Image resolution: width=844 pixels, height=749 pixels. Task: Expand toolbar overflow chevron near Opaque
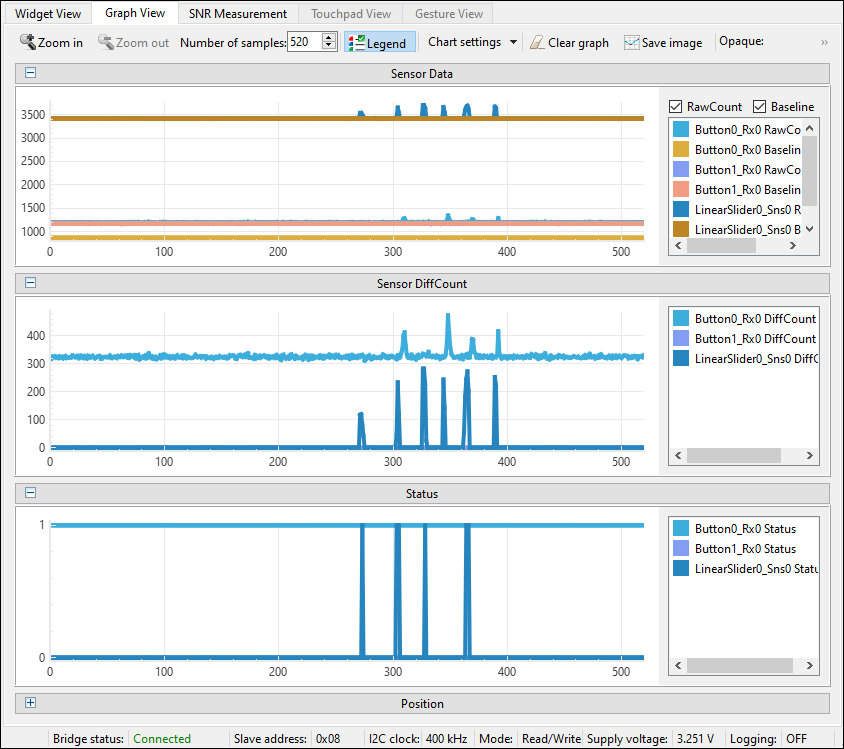[x=824, y=43]
